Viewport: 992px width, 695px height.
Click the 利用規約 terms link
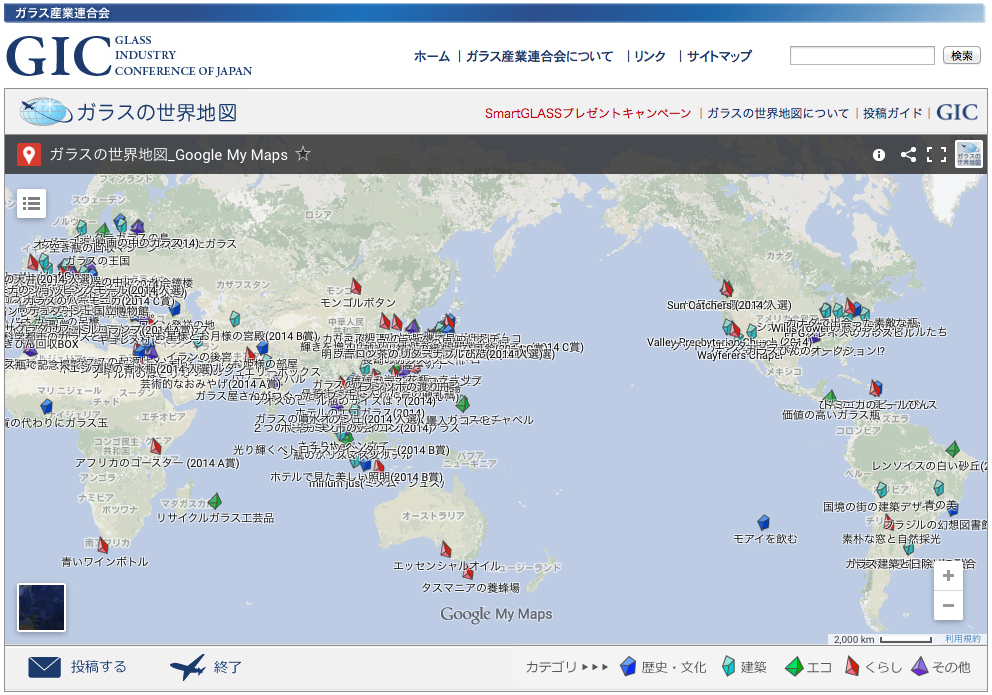pyautogui.click(x=963, y=639)
